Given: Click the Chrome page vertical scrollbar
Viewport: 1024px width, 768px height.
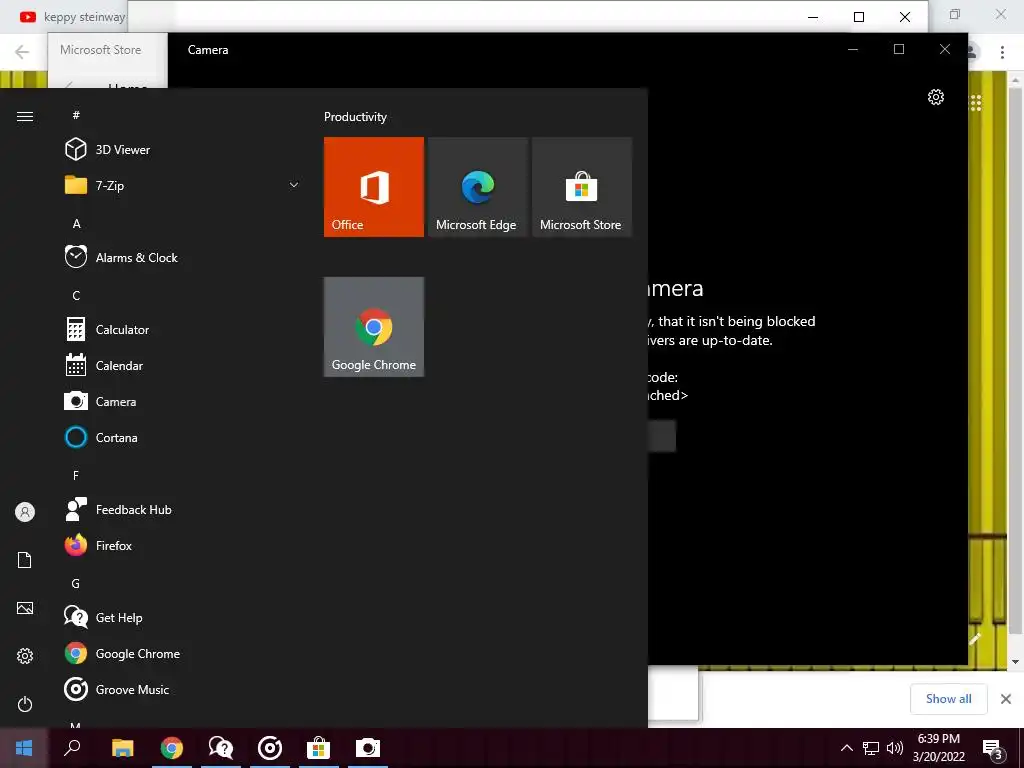Looking at the screenshot, I should pyautogui.click(x=1015, y=359).
